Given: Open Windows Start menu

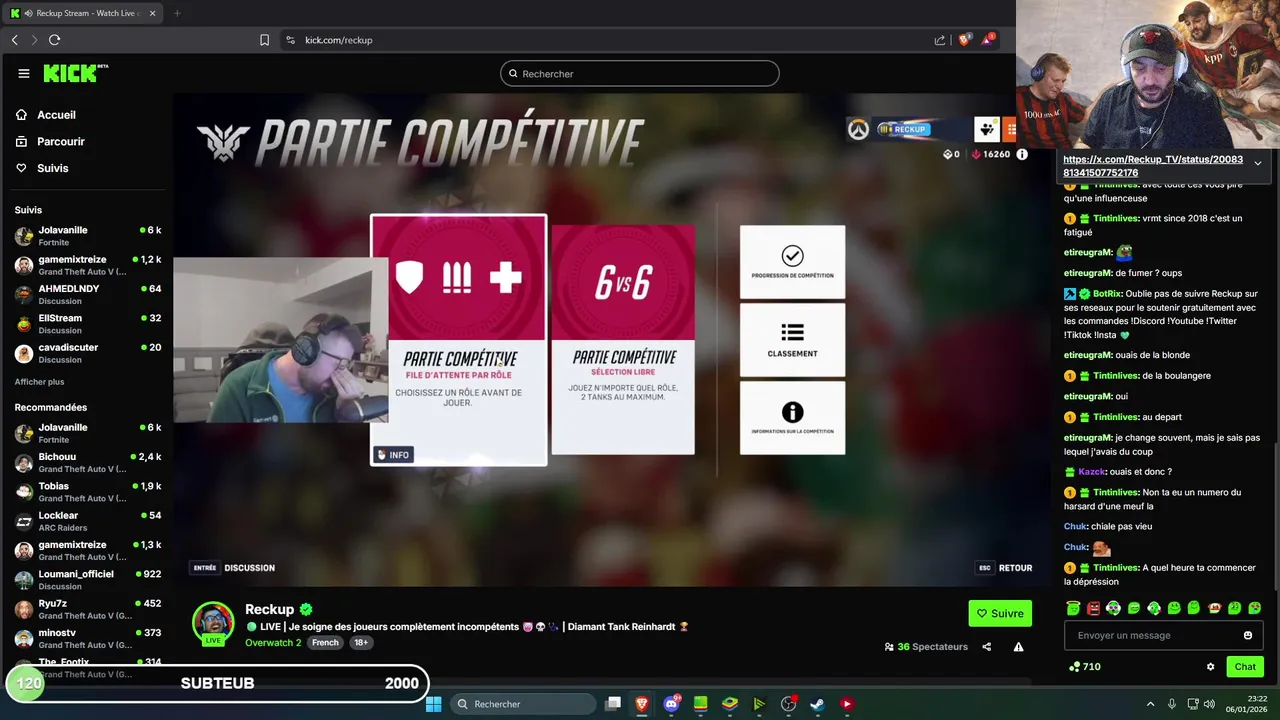Looking at the screenshot, I should [433, 704].
